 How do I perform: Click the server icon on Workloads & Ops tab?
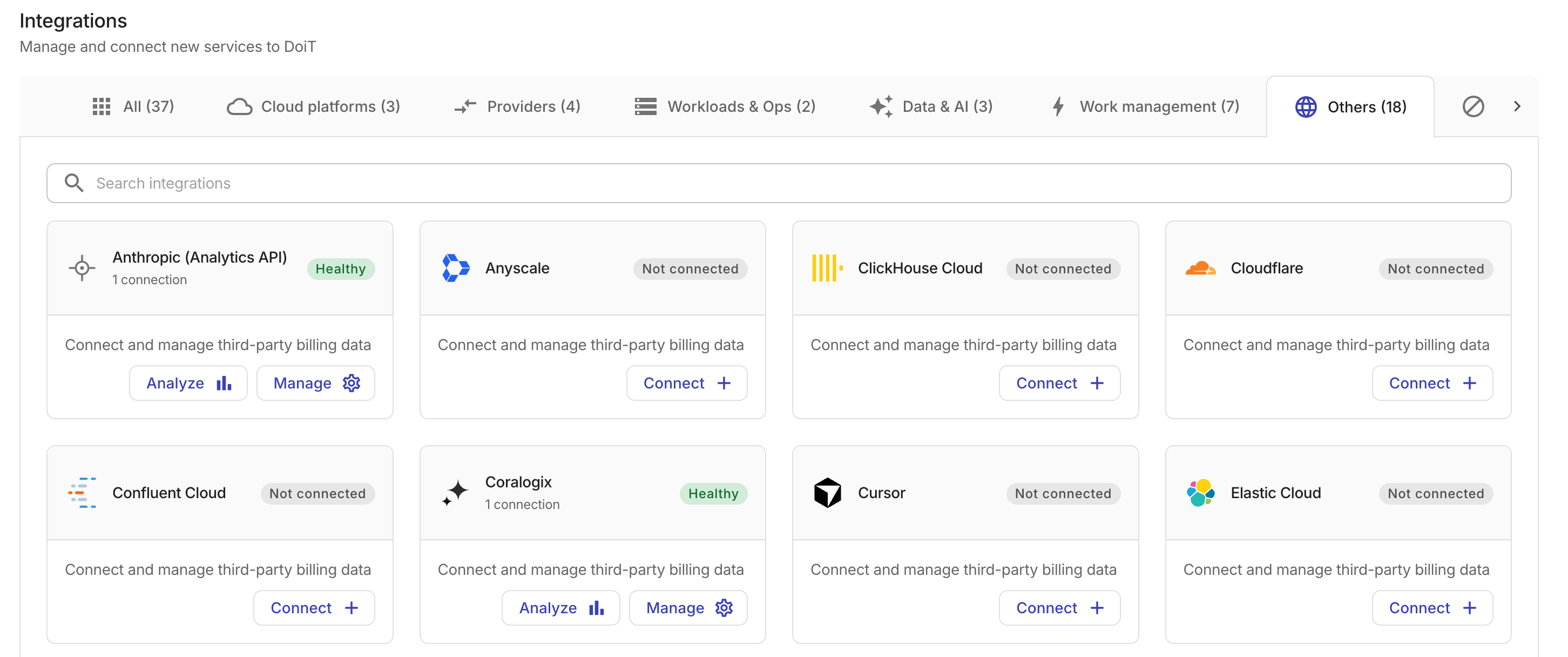click(645, 106)
